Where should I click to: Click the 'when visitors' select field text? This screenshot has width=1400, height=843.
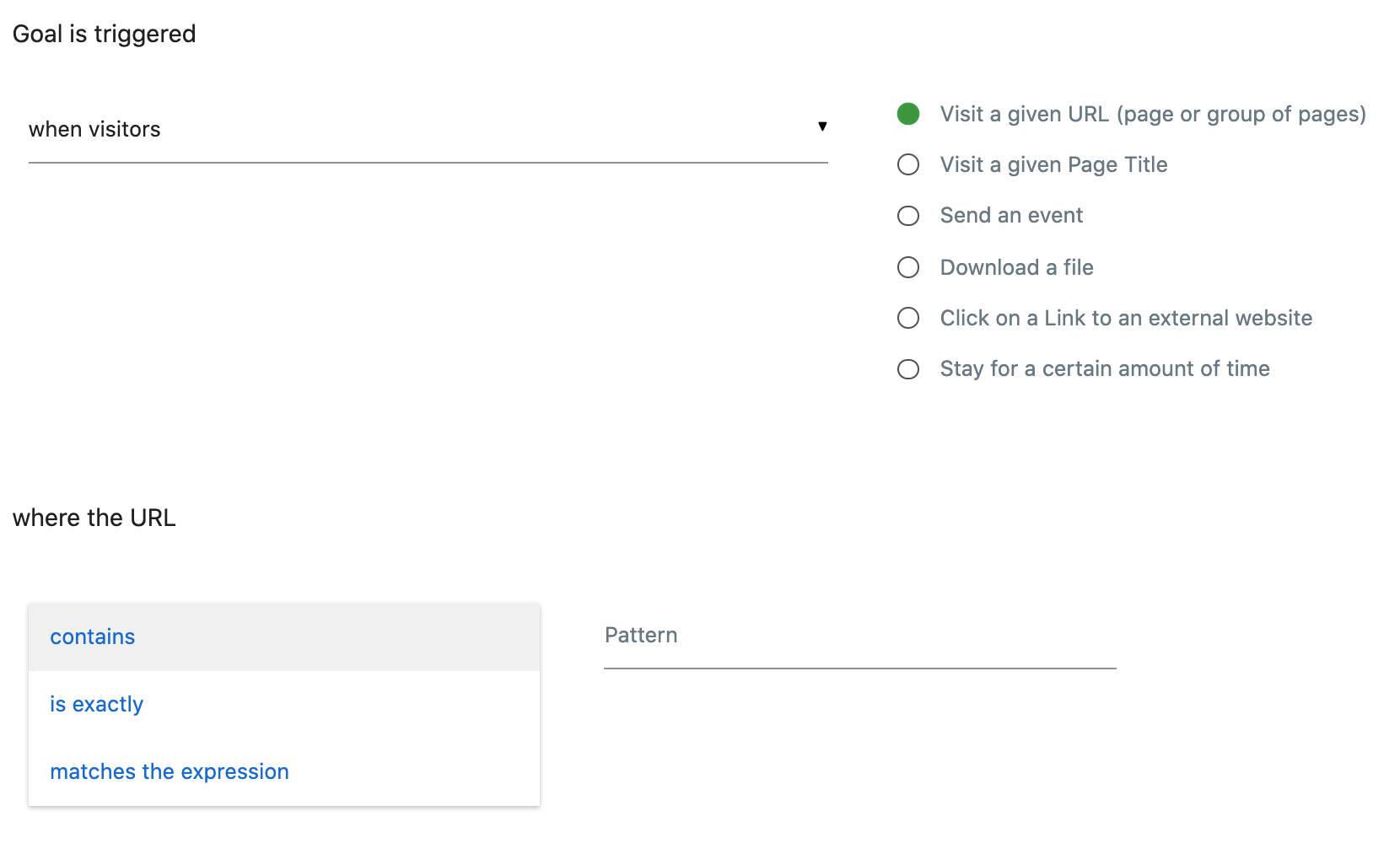click(94, 129)
